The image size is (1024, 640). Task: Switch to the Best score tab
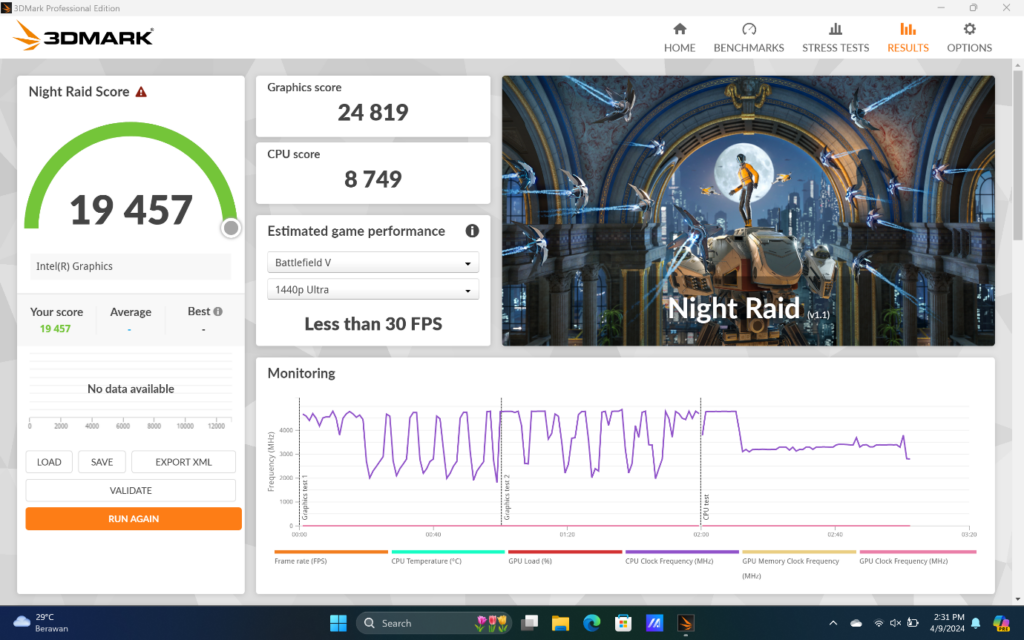click(x=199, y=311)
